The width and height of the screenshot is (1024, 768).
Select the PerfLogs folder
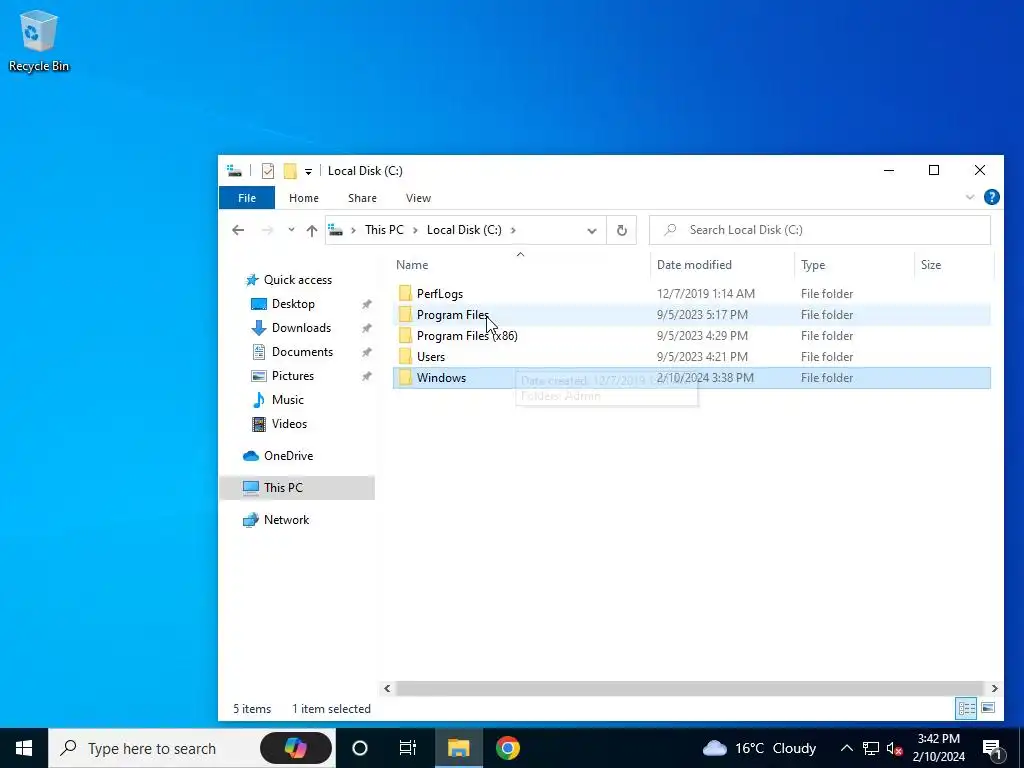pyautogui.click(x=692, y=294)
